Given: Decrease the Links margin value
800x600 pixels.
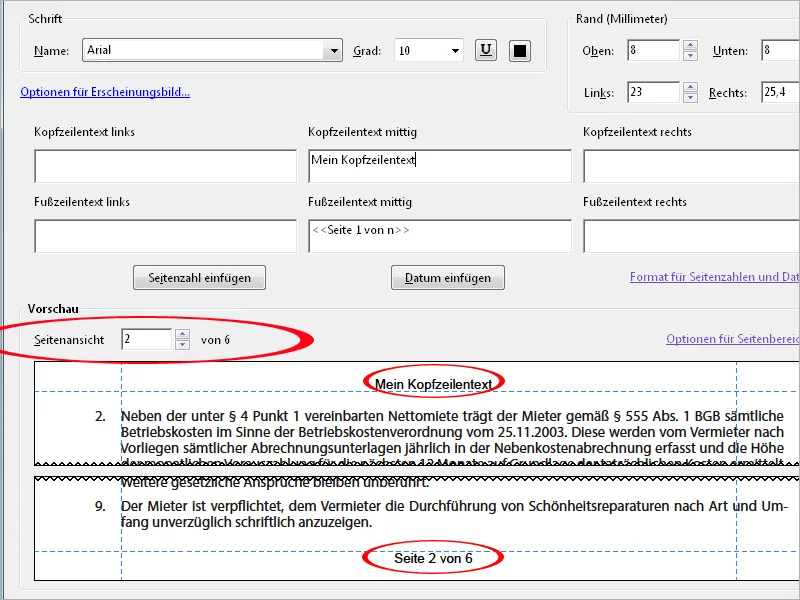Looking at the screenshot, I should pyautogui.click(x=690, y=97).
